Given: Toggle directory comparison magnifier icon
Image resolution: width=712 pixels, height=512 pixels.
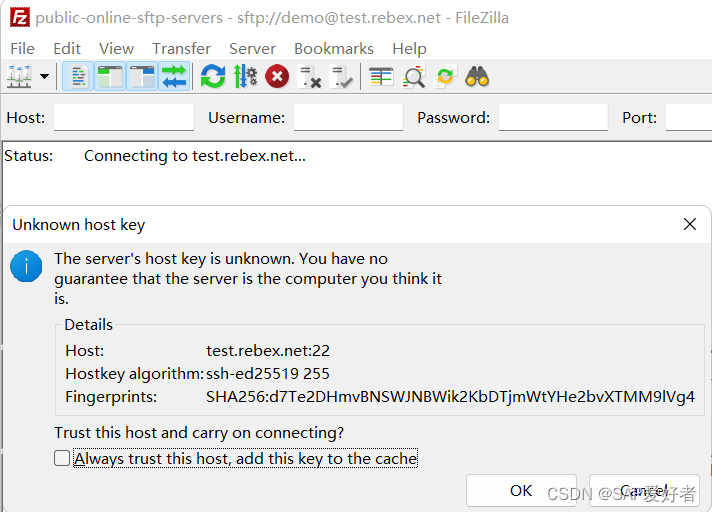Looking at the screenshot, I should [x=414, y=77].
